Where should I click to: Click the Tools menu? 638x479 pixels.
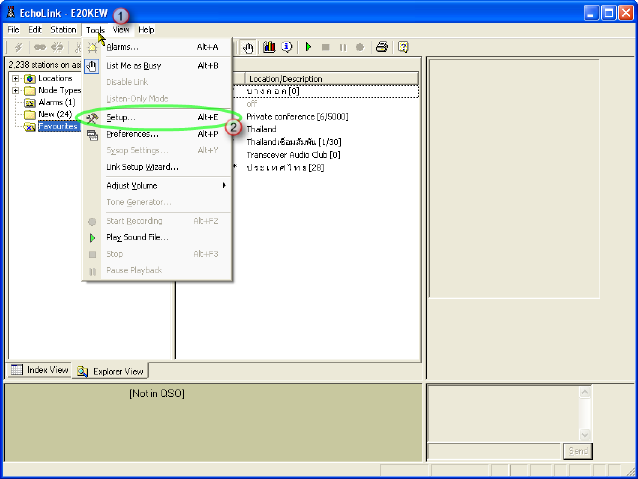95,30
